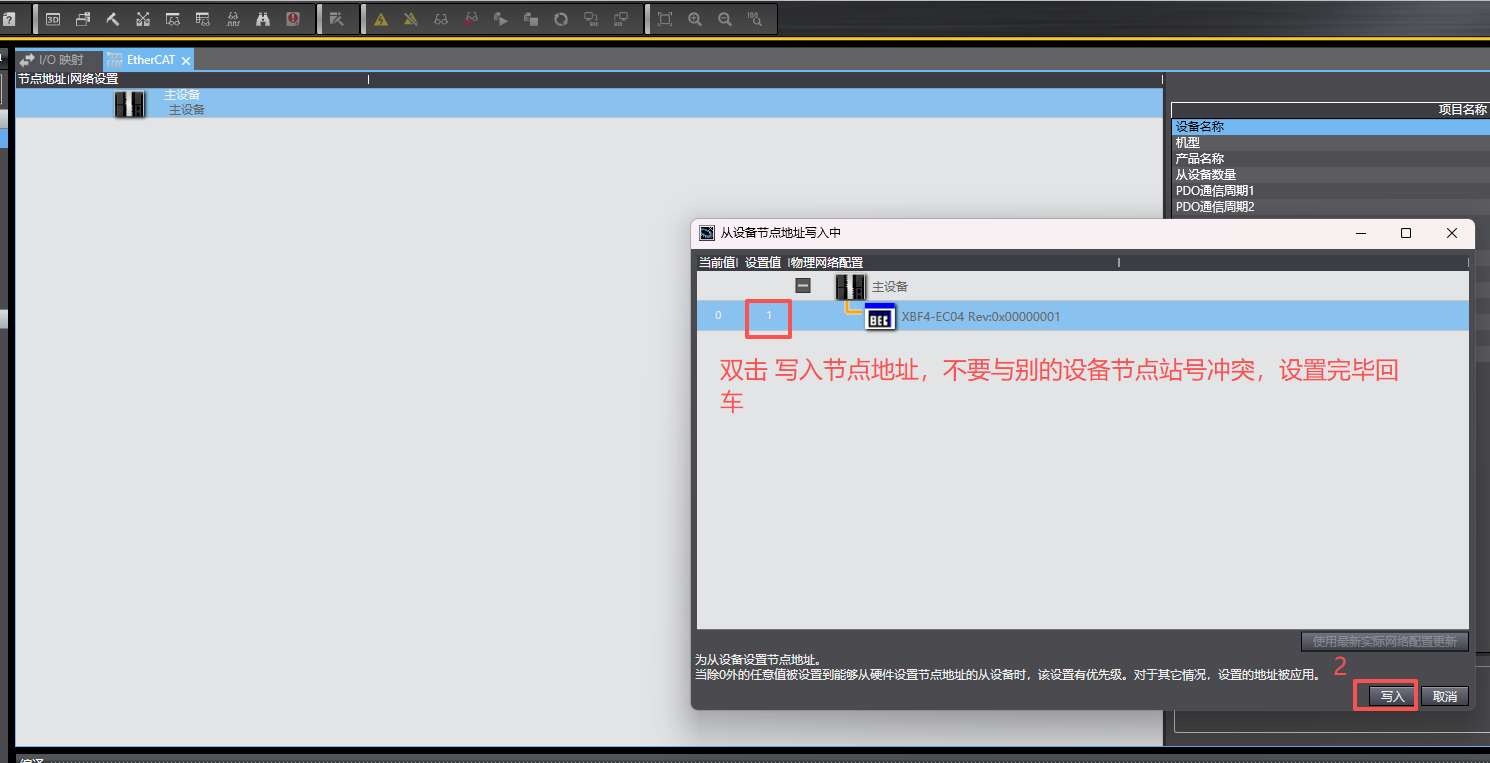This screenshot has height=763, width=1490.
Task: Select the 主设备 node in network view
Action: 130,103
